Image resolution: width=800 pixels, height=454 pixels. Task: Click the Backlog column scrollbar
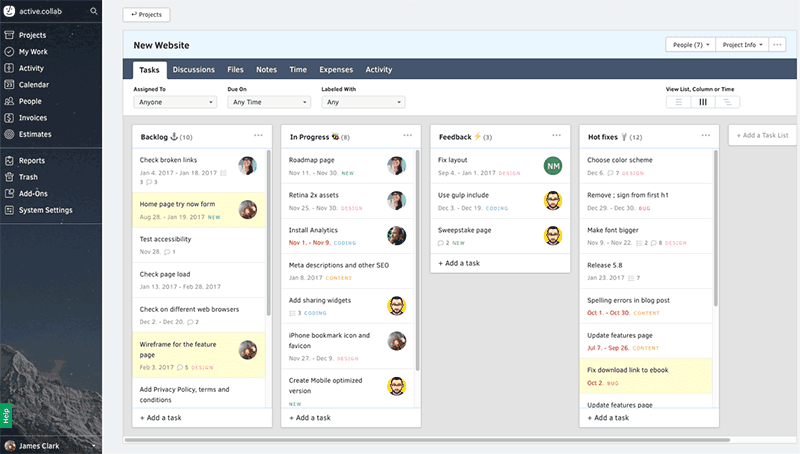[x=268, y=230]
